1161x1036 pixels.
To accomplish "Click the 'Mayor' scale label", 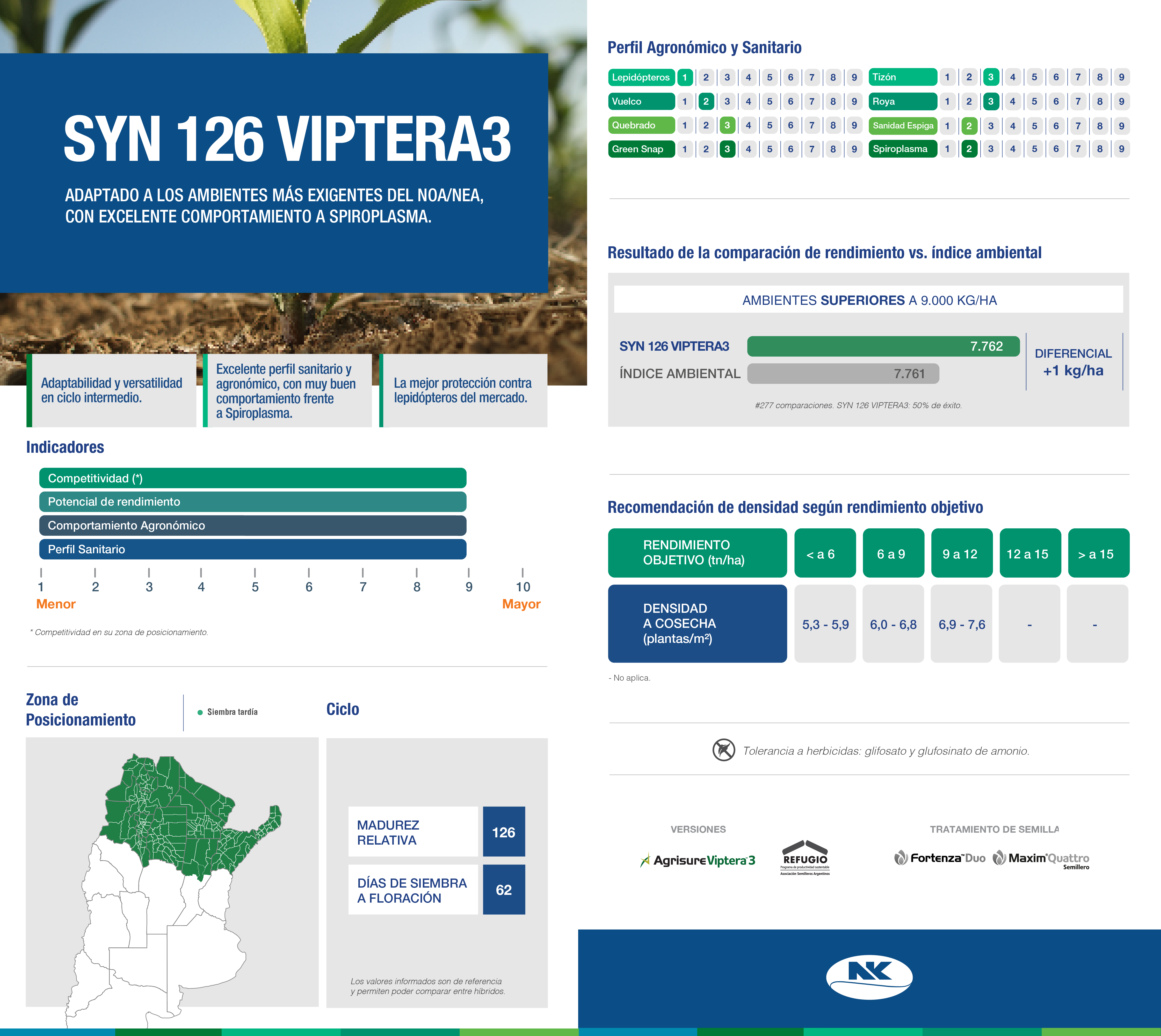I will point(521,605).
